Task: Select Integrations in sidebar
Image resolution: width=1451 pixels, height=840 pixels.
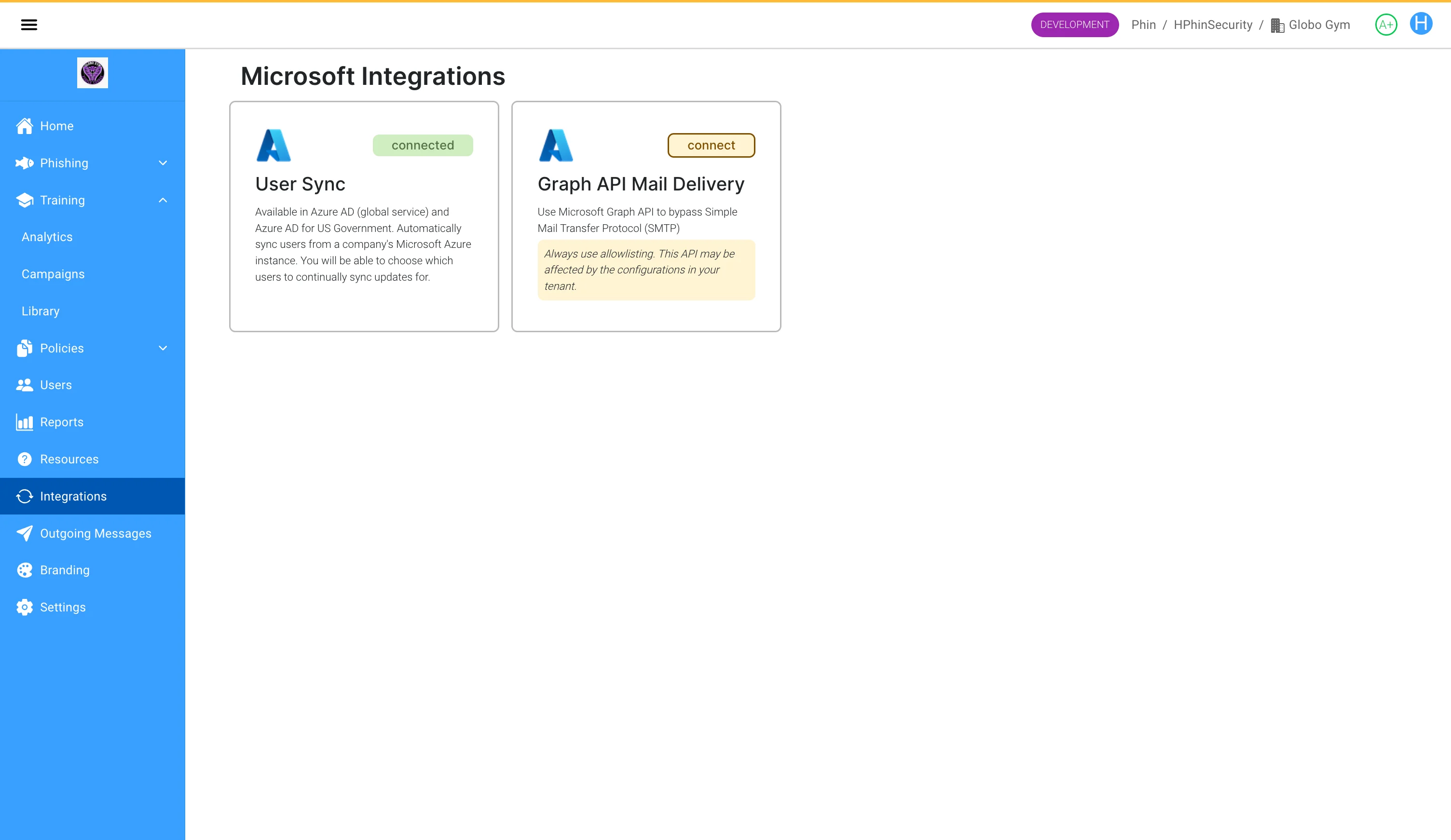Action: click(x=93, y=496)
